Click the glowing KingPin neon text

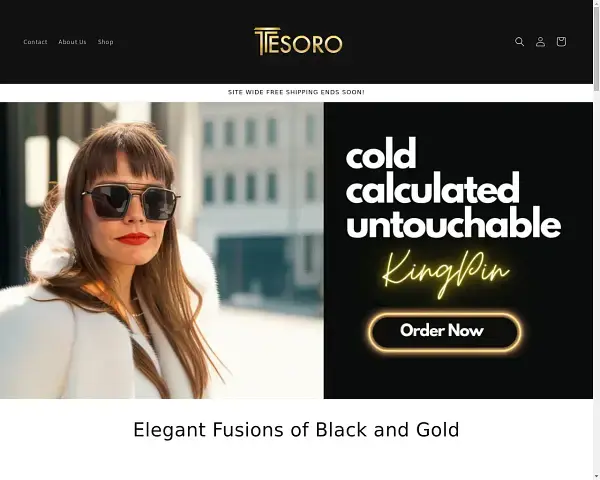tap(446, 272)
